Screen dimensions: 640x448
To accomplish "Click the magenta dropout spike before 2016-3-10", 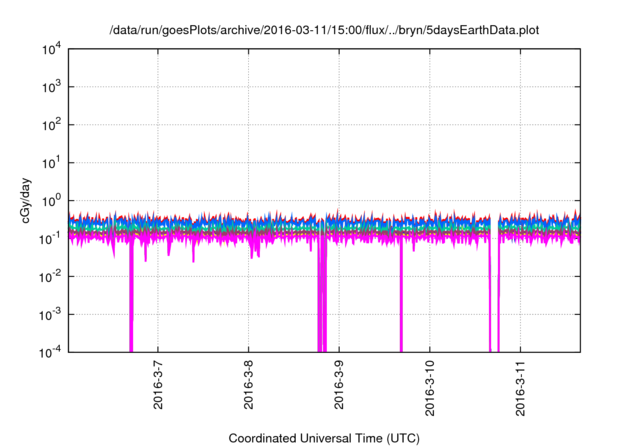I will (401, 296).
